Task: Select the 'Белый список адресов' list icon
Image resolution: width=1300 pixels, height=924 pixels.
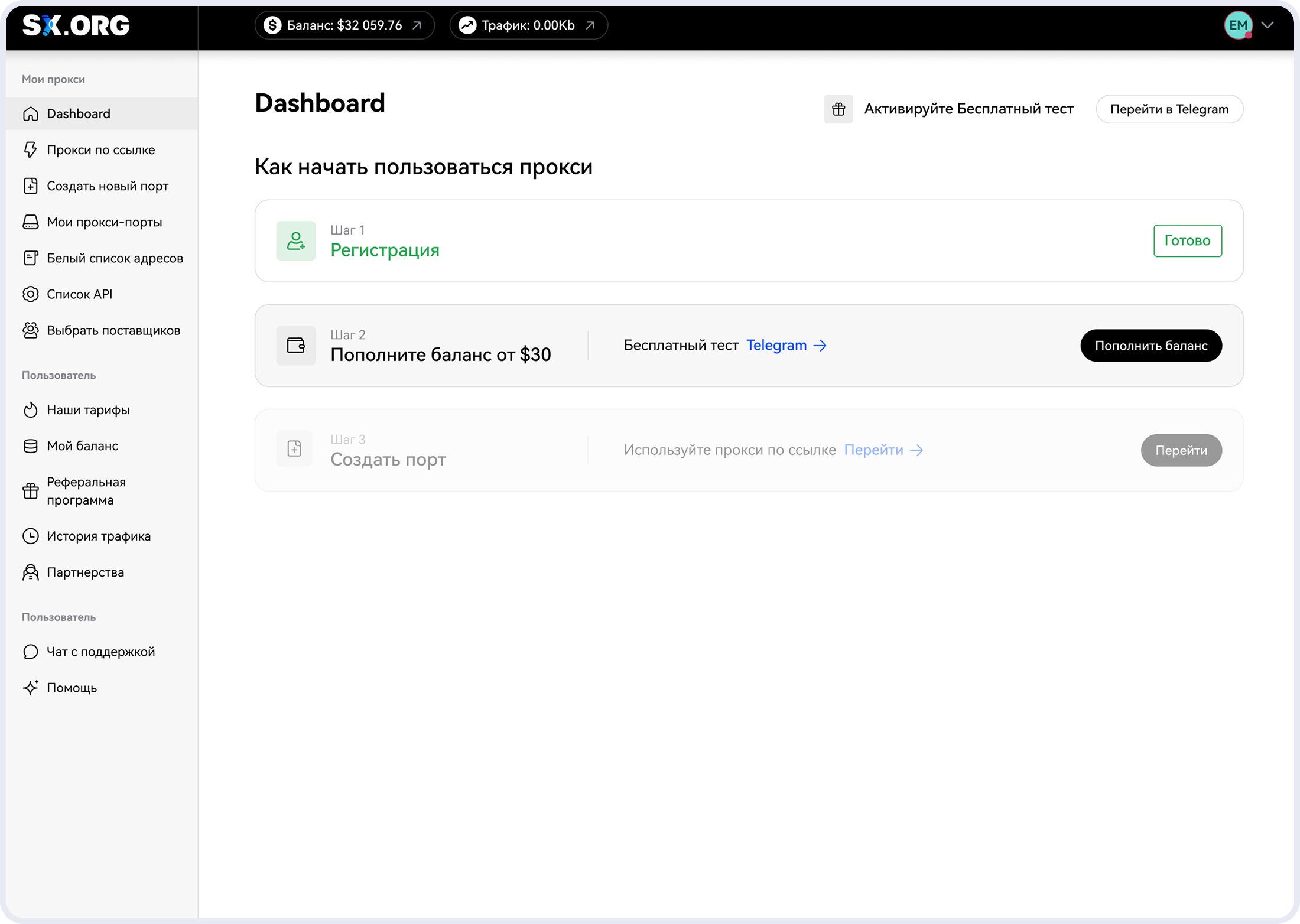Action: tap(31, 258)
